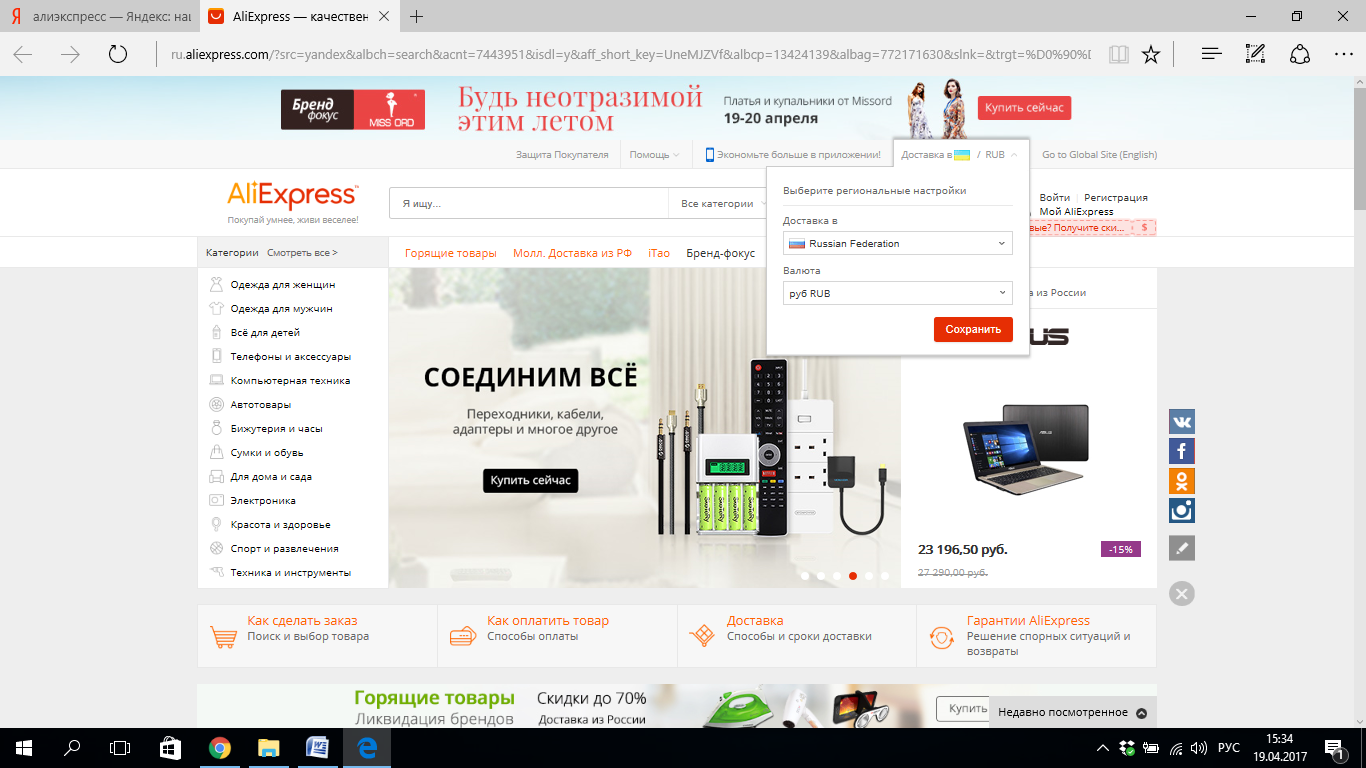Collapse the 'Доставка в / RUB' selector
Image resolution: width=1366 pixels, height=768 pixels.
click(960, 155)
